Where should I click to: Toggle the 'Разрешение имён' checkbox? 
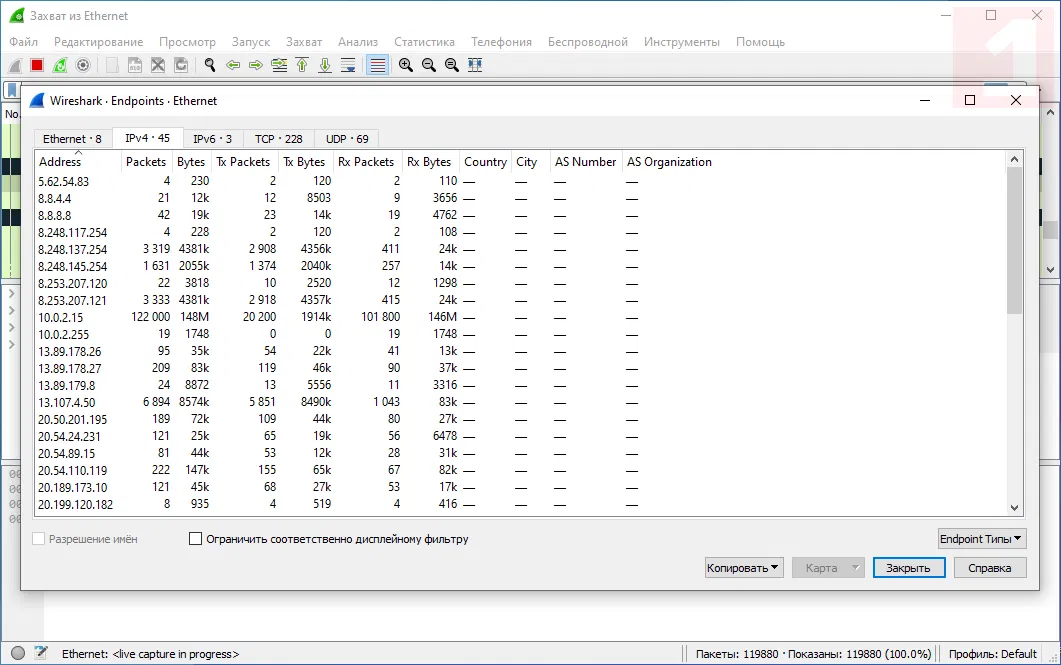click(39, 538)
